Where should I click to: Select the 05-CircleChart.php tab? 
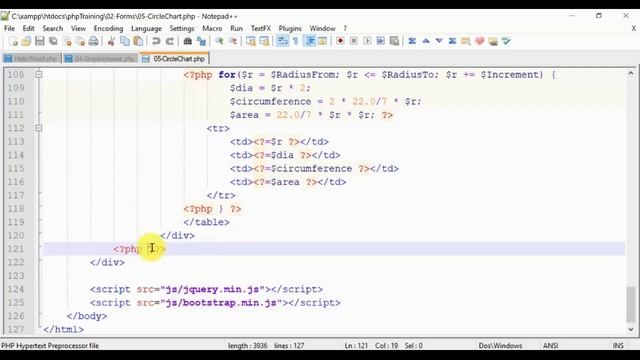tap(174, 59)
